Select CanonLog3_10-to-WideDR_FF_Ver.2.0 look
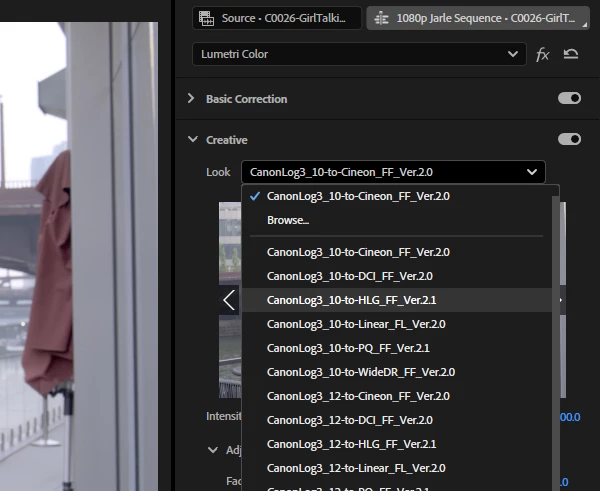The image size is (600, 491). tap(397, 372)
